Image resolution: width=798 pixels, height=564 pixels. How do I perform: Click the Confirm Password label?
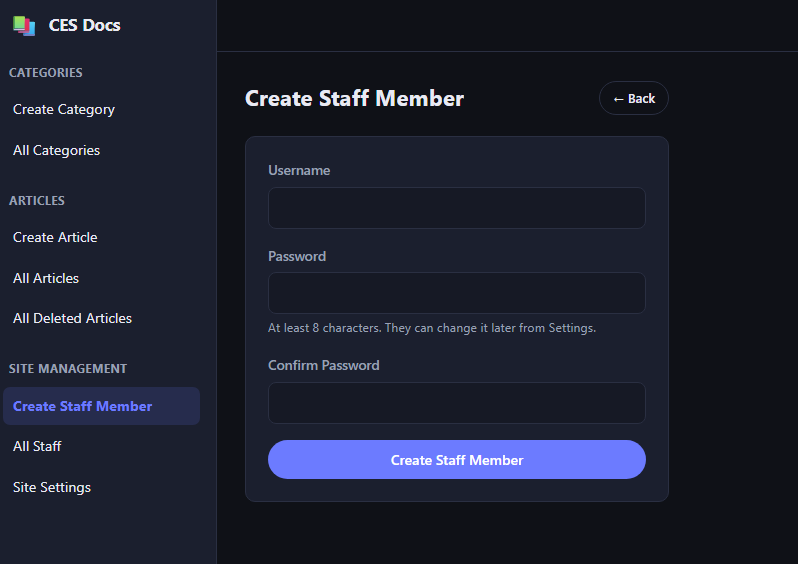324,365
